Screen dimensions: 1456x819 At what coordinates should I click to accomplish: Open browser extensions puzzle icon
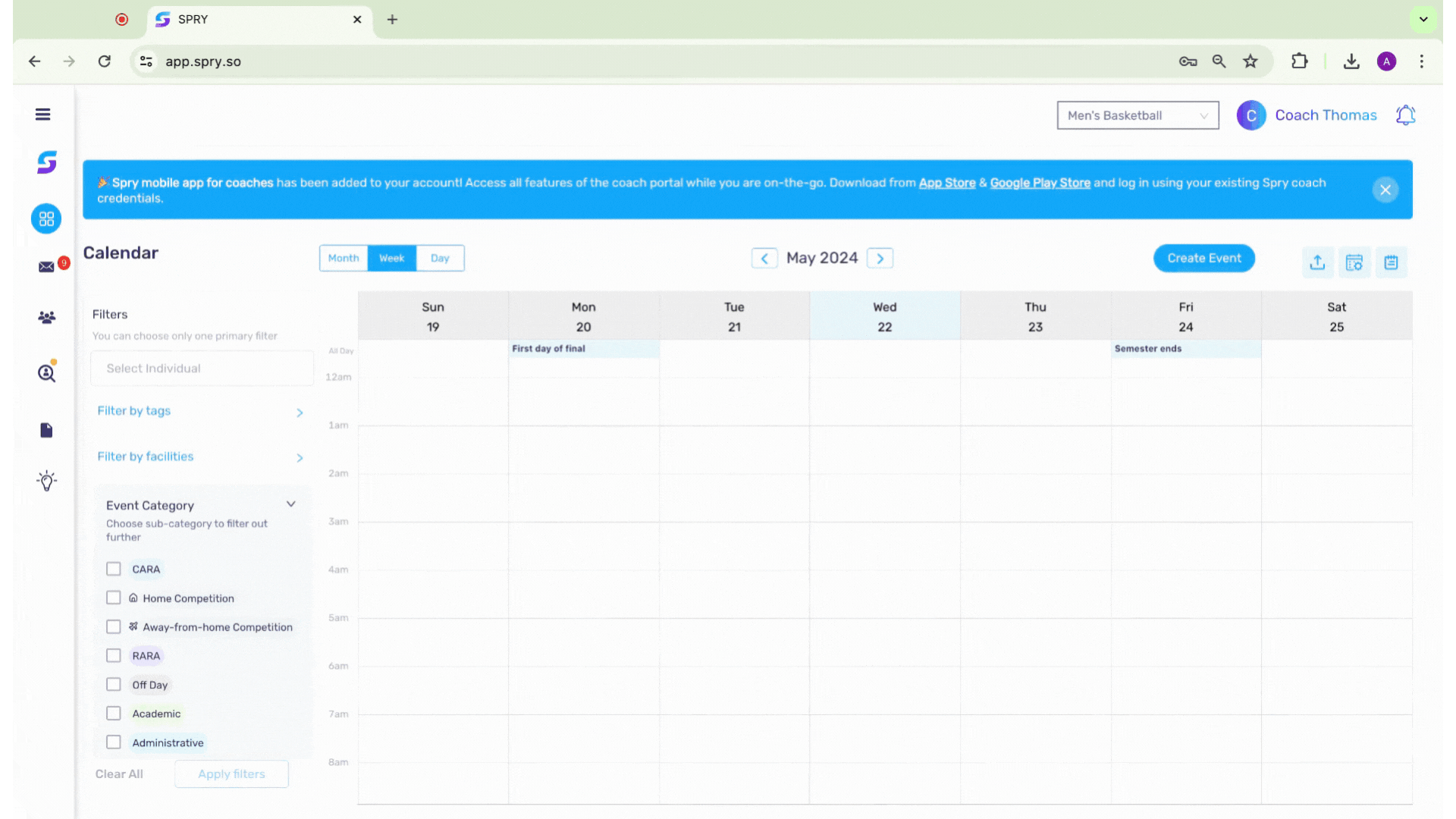tap(1300, 61)
